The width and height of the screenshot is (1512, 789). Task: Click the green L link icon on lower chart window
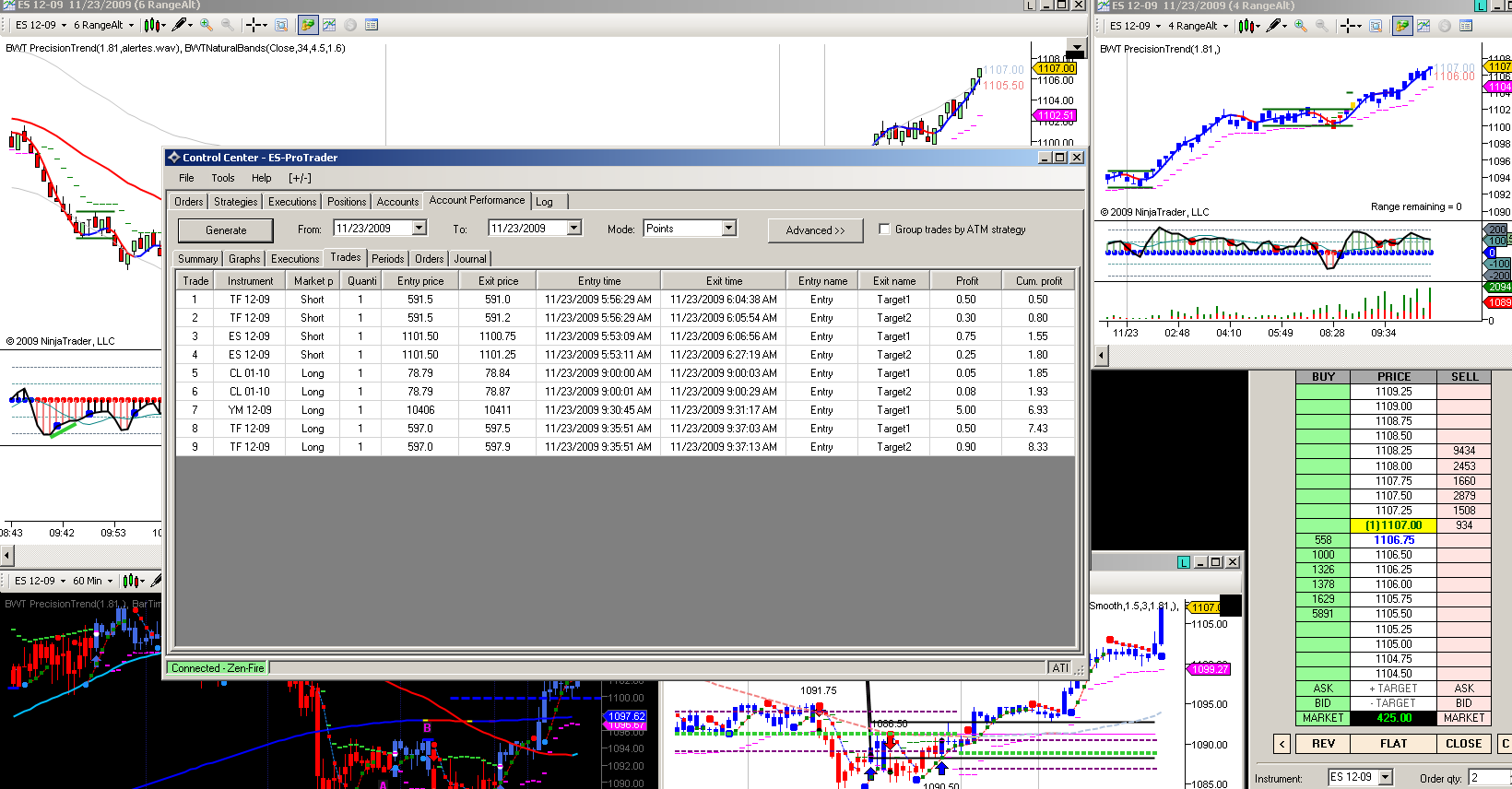[1184, 562]
